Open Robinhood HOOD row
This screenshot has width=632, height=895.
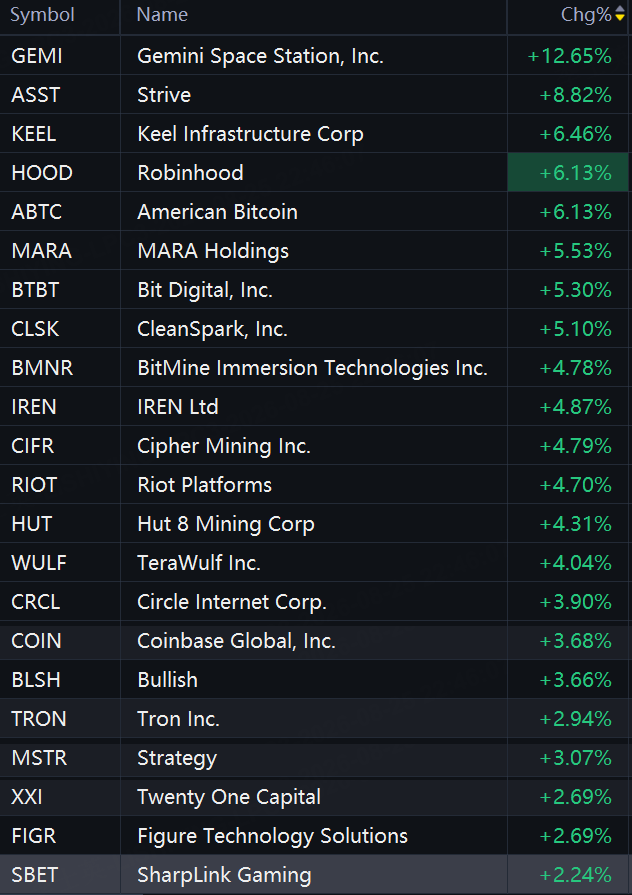314,172
